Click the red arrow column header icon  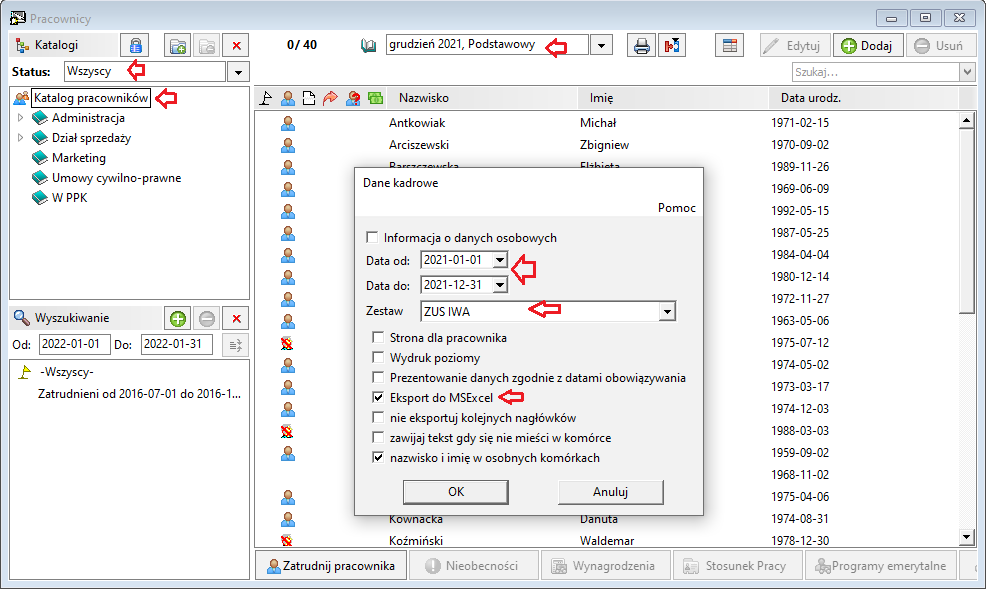tap(330, 98)
